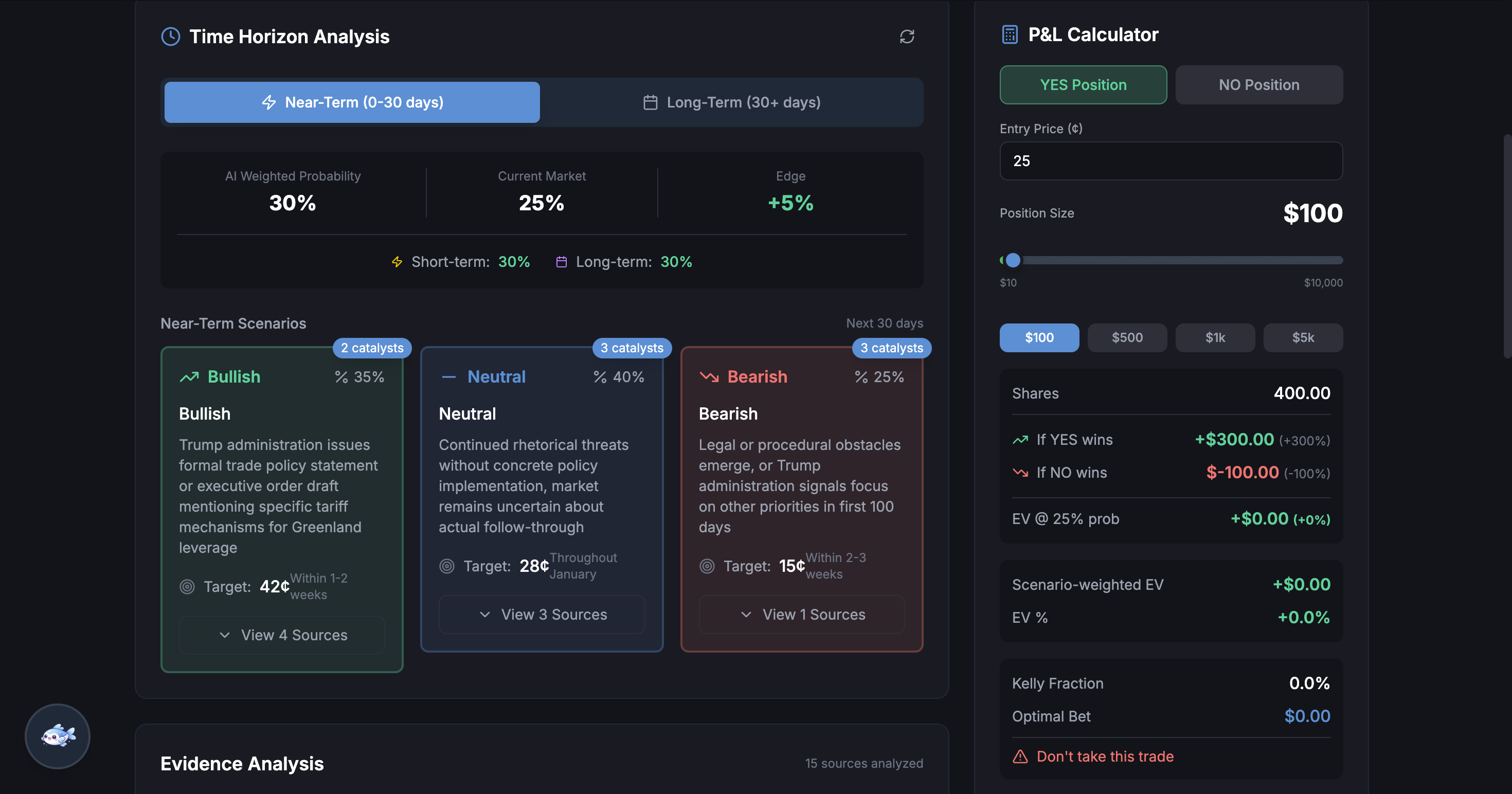Viewport: 1512px width, 794px height.
Task: Select the Near-Term (0-30 days) tab
Action: click(352, 102)
